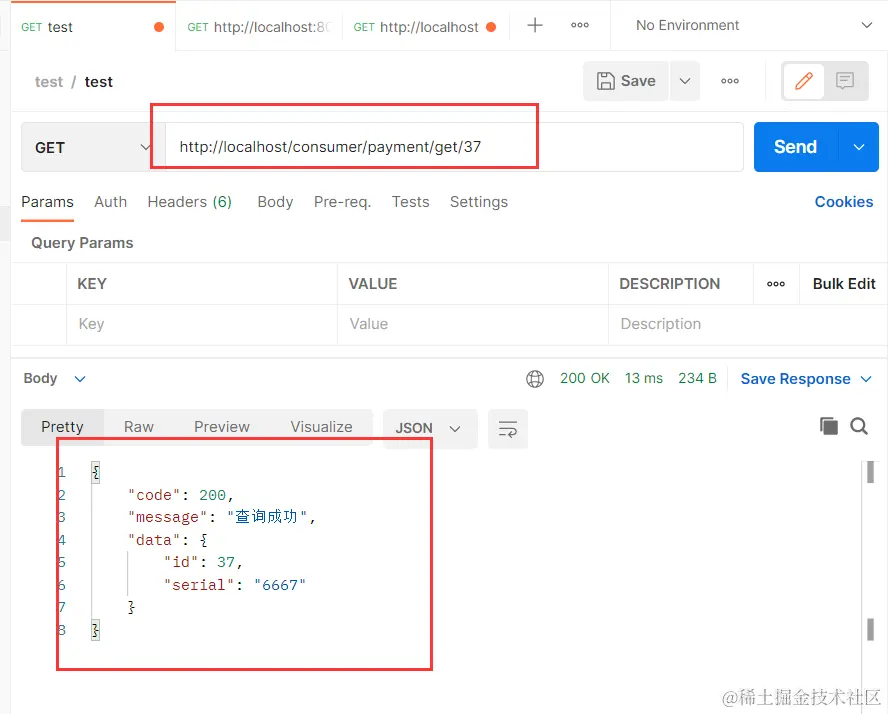Screen dimensions: 888x714
Task: Open the Pre-req. tab
Action: (342, 202)
